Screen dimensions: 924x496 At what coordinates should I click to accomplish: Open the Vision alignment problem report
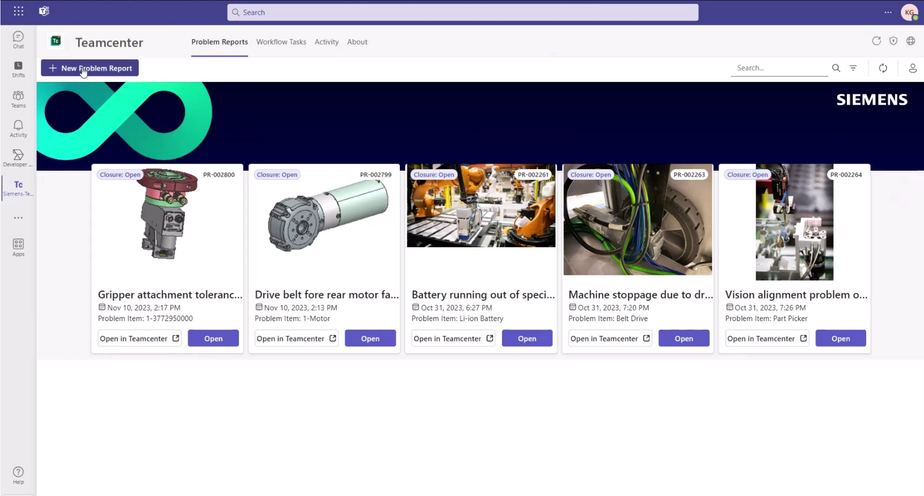[840, 338]
